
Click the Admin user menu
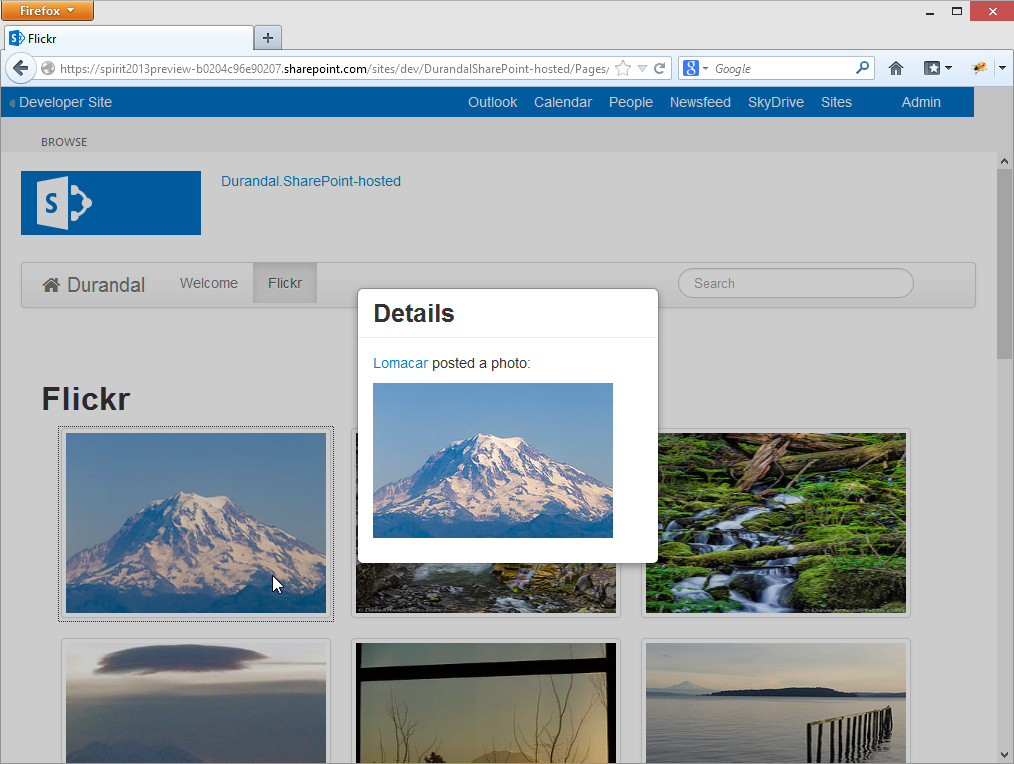[921, 102]
